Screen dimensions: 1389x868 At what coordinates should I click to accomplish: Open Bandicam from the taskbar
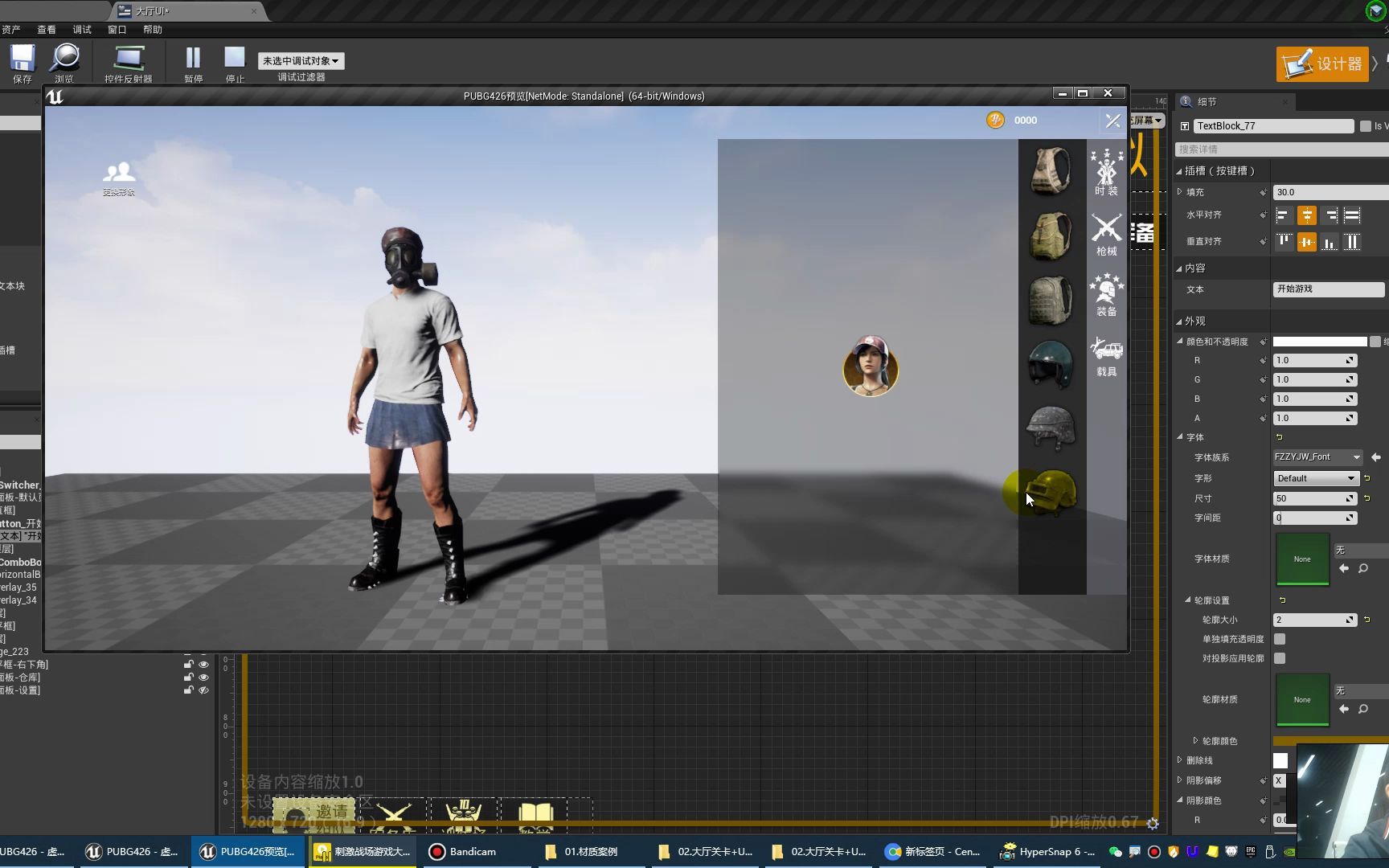(x=463, y=852)
